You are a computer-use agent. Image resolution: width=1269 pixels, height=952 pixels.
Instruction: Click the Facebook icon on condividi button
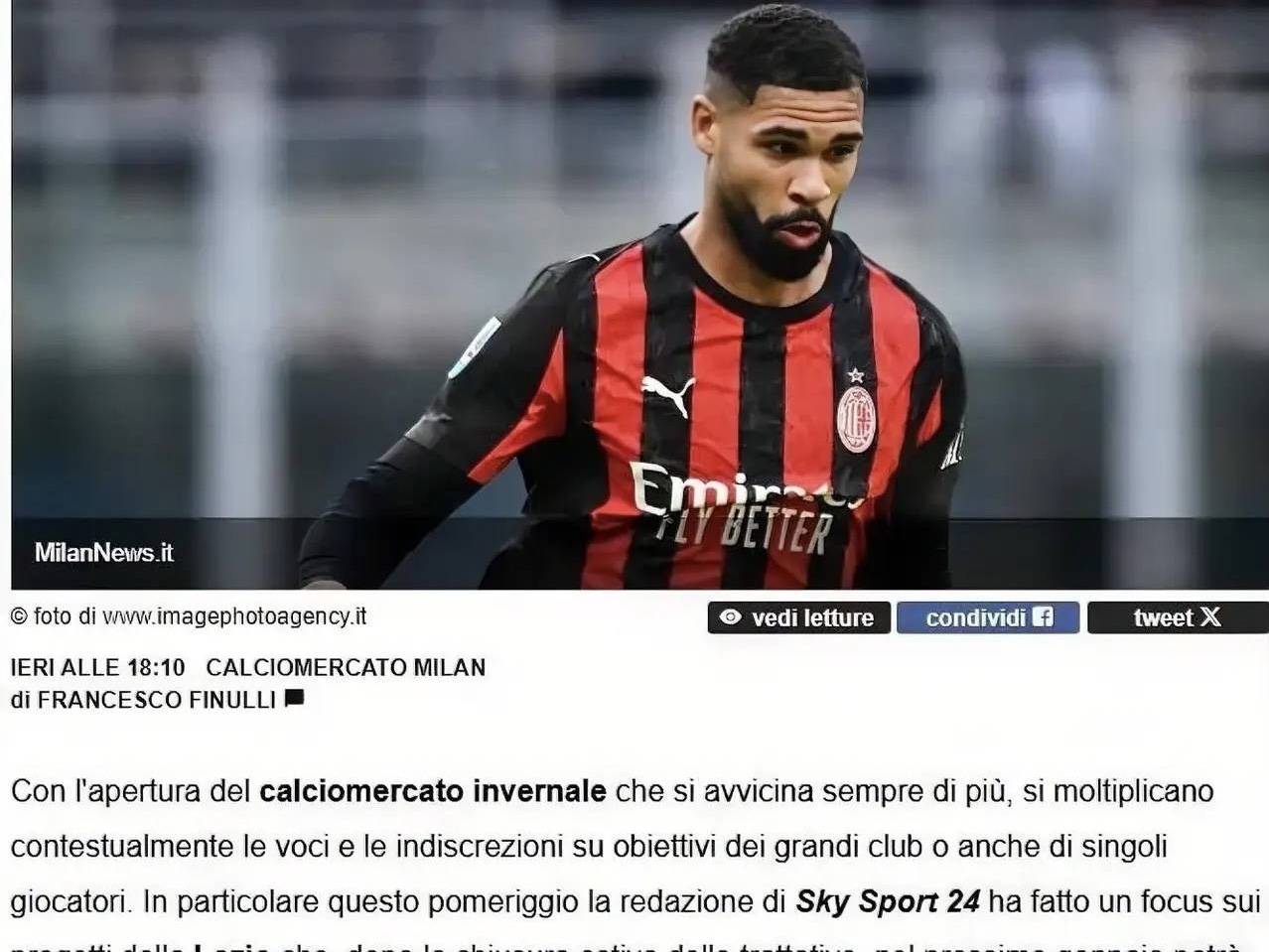click(x=1043, y=617)
